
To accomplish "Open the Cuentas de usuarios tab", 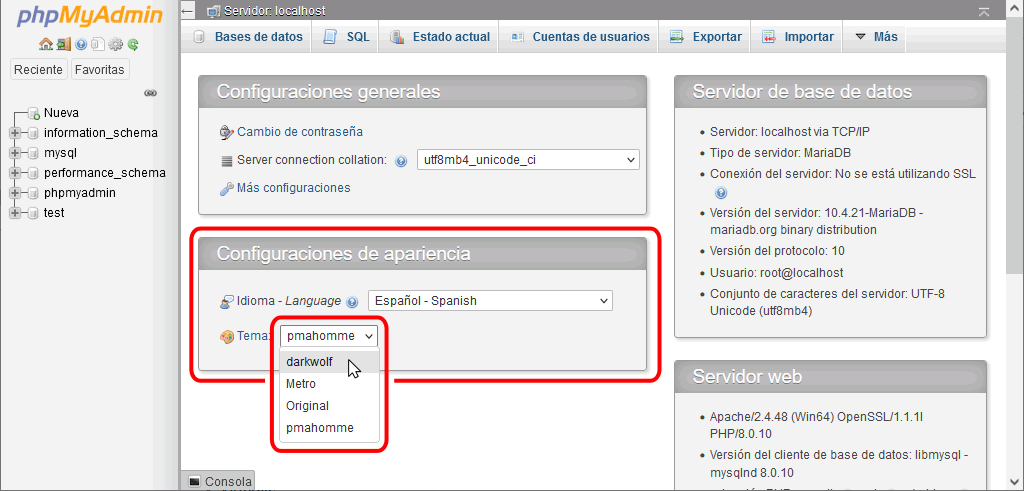I will (x=581, y=37).
